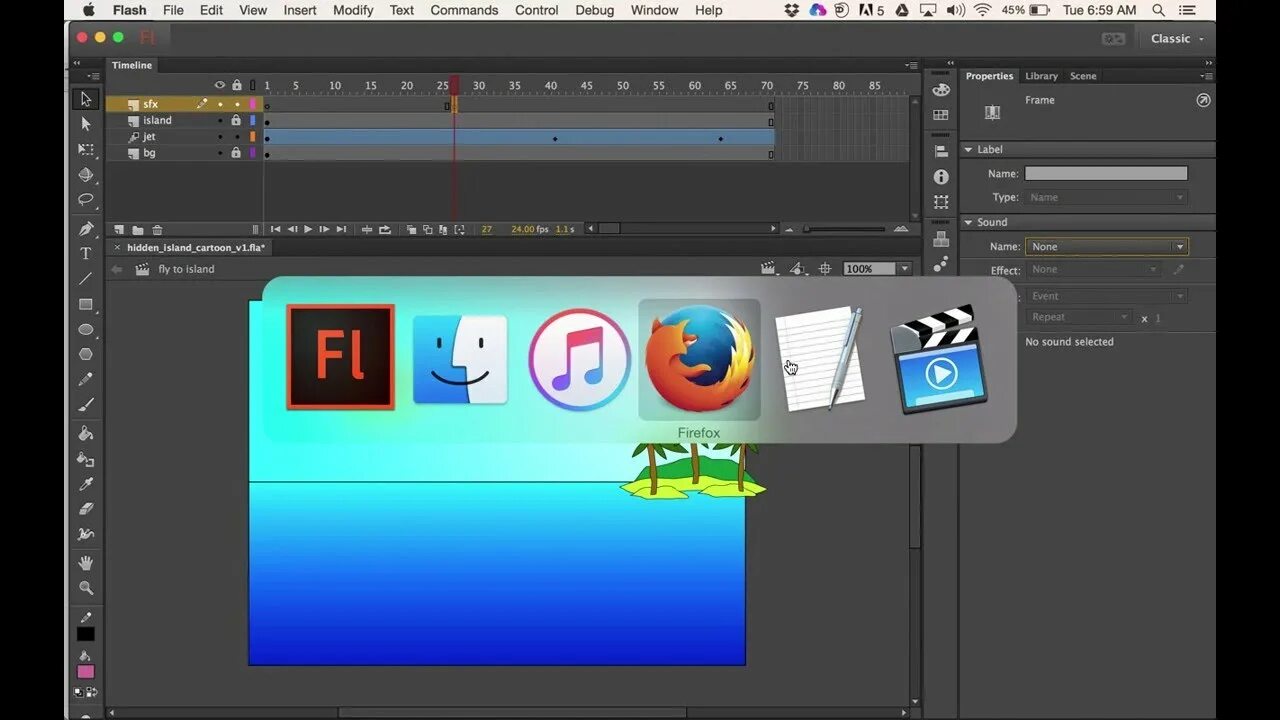The height and width of the screenshot is (720, 1280).
Task: Select the Pen tool
Action: click(86, 229)
